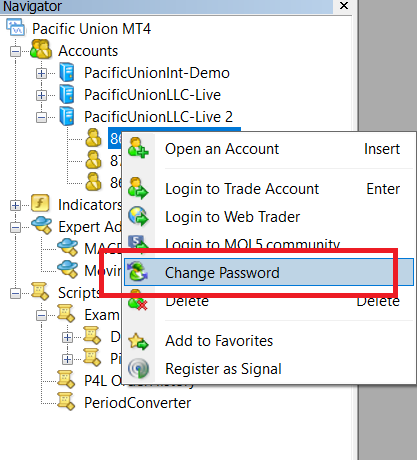The image size is (417, 460).
Task: Click the Login to Web Trader globe icon
Action: pos(138,216)
